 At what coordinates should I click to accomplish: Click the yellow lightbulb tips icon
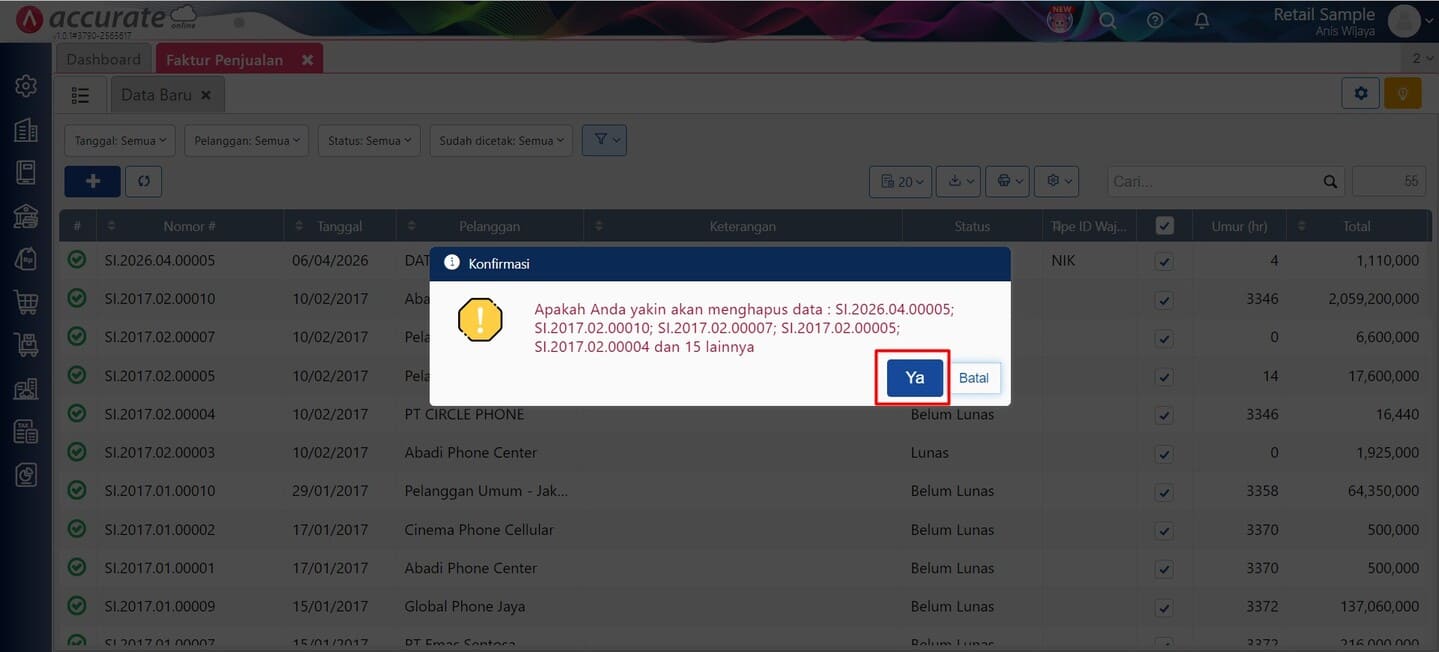[x=1403, y=94]
